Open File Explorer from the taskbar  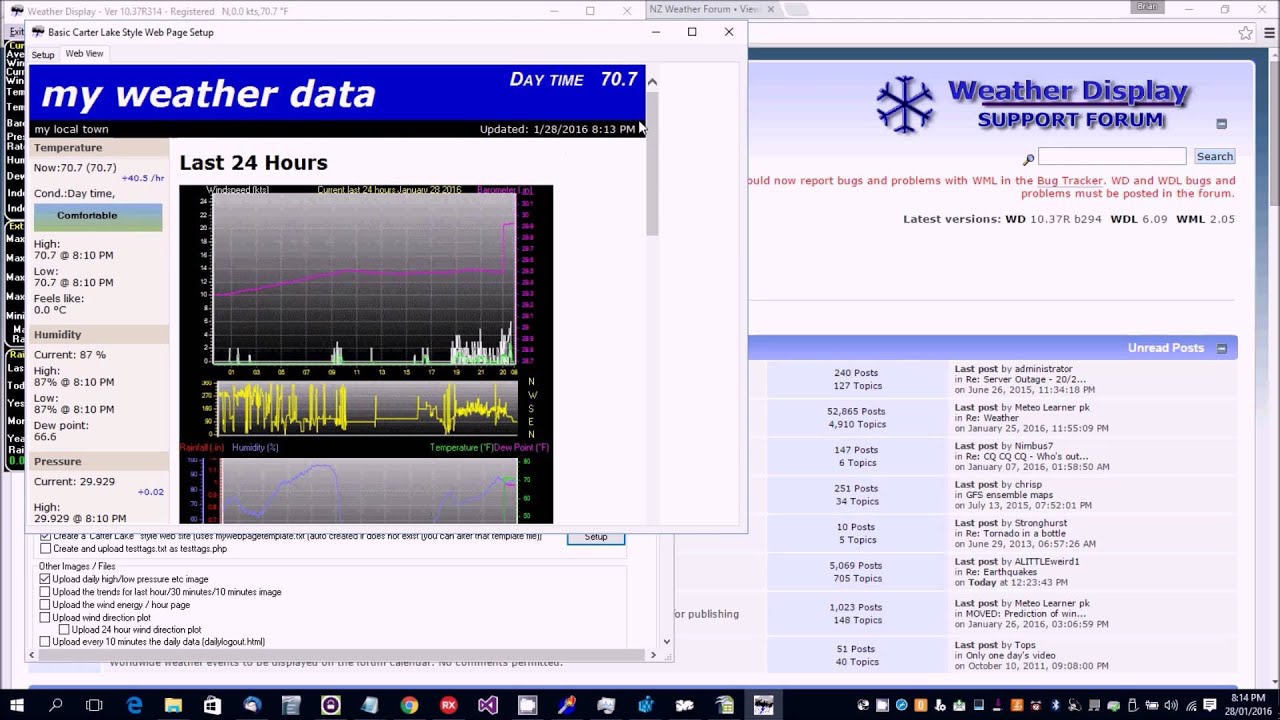[173, 705]
